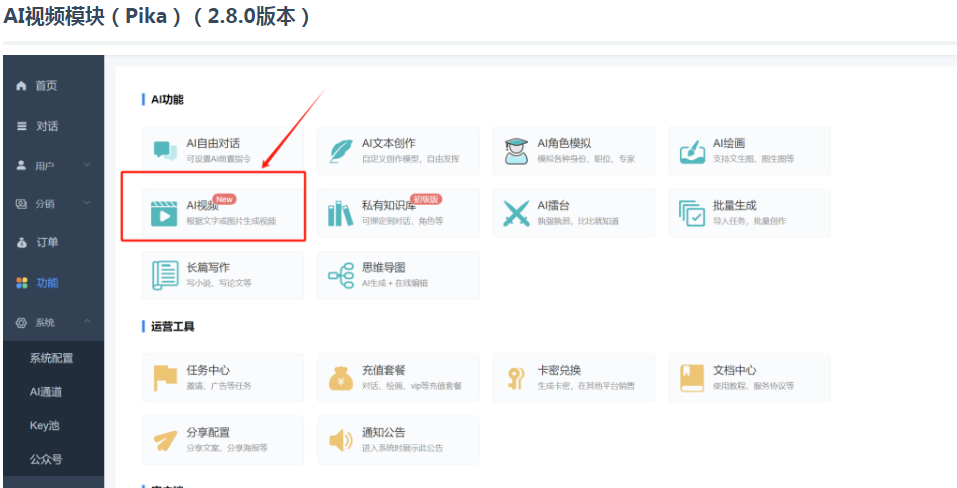Open the AI文本创作 card title
This screenshot has height=488, width=957.
[389, 143]
